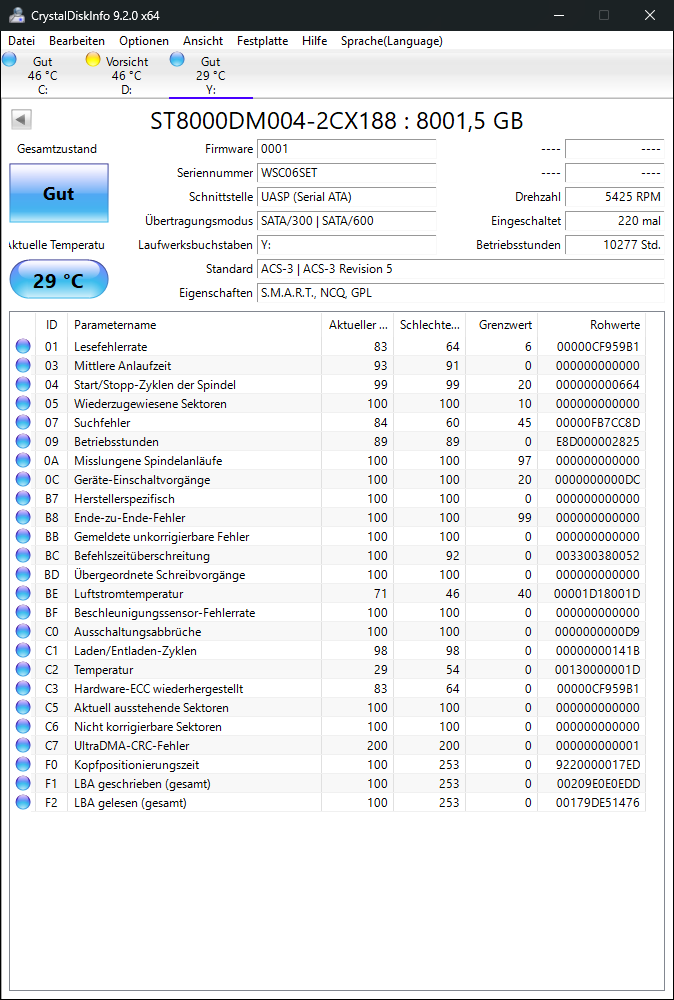Click status orb for Kopfpositionierungszeit row
The width and height of the screenshot is (674, 1000).
click(23, 765)
